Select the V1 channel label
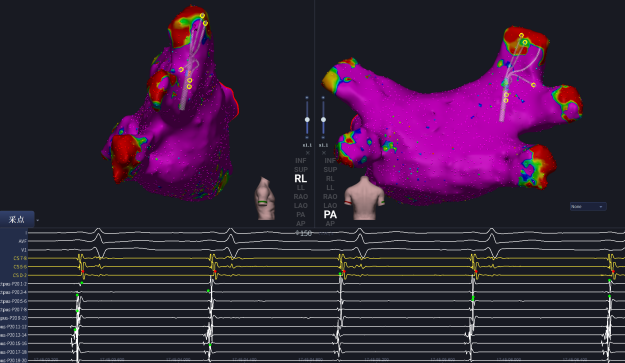This screenshot has width=625, height=363. [24, 250]
